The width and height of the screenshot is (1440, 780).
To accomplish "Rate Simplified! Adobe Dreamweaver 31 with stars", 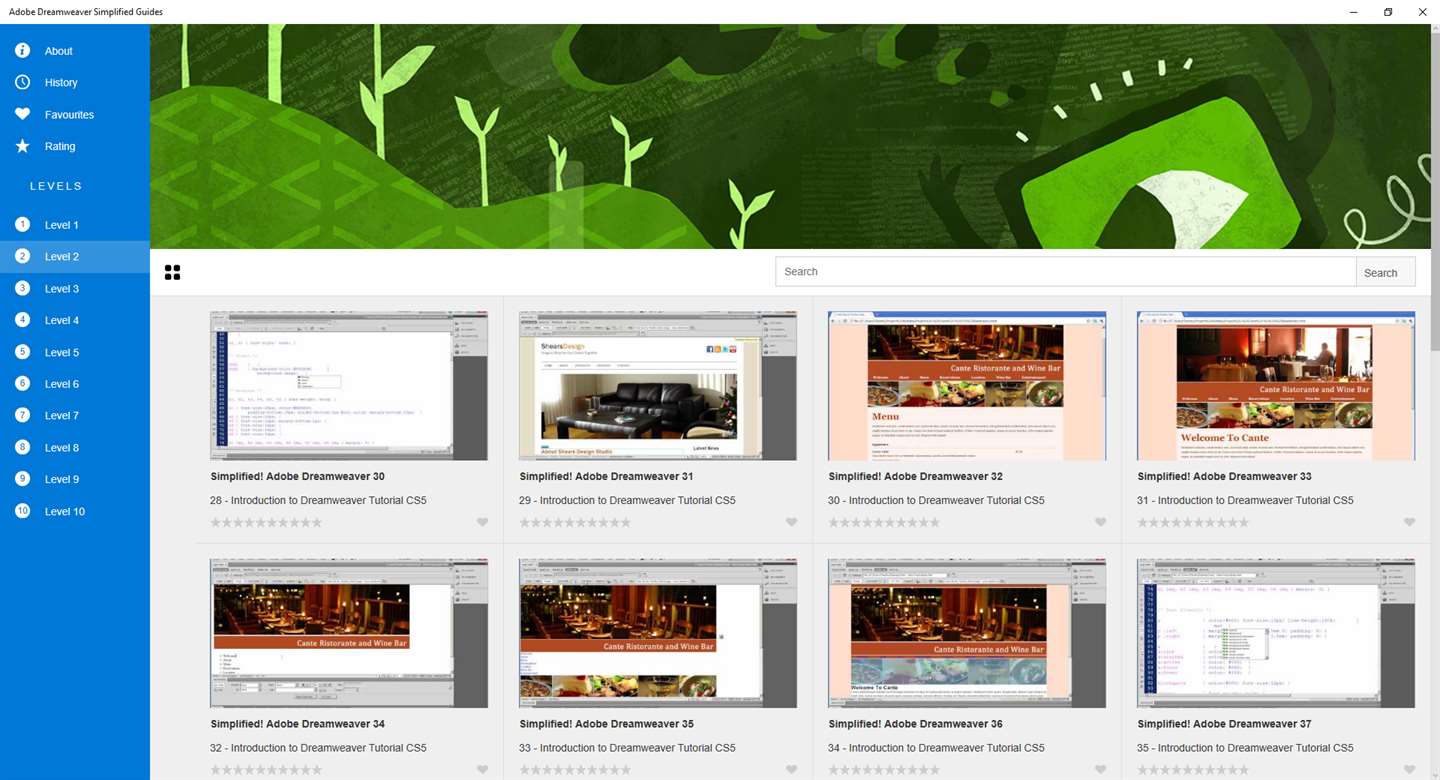I will click(x=576, y=522).
